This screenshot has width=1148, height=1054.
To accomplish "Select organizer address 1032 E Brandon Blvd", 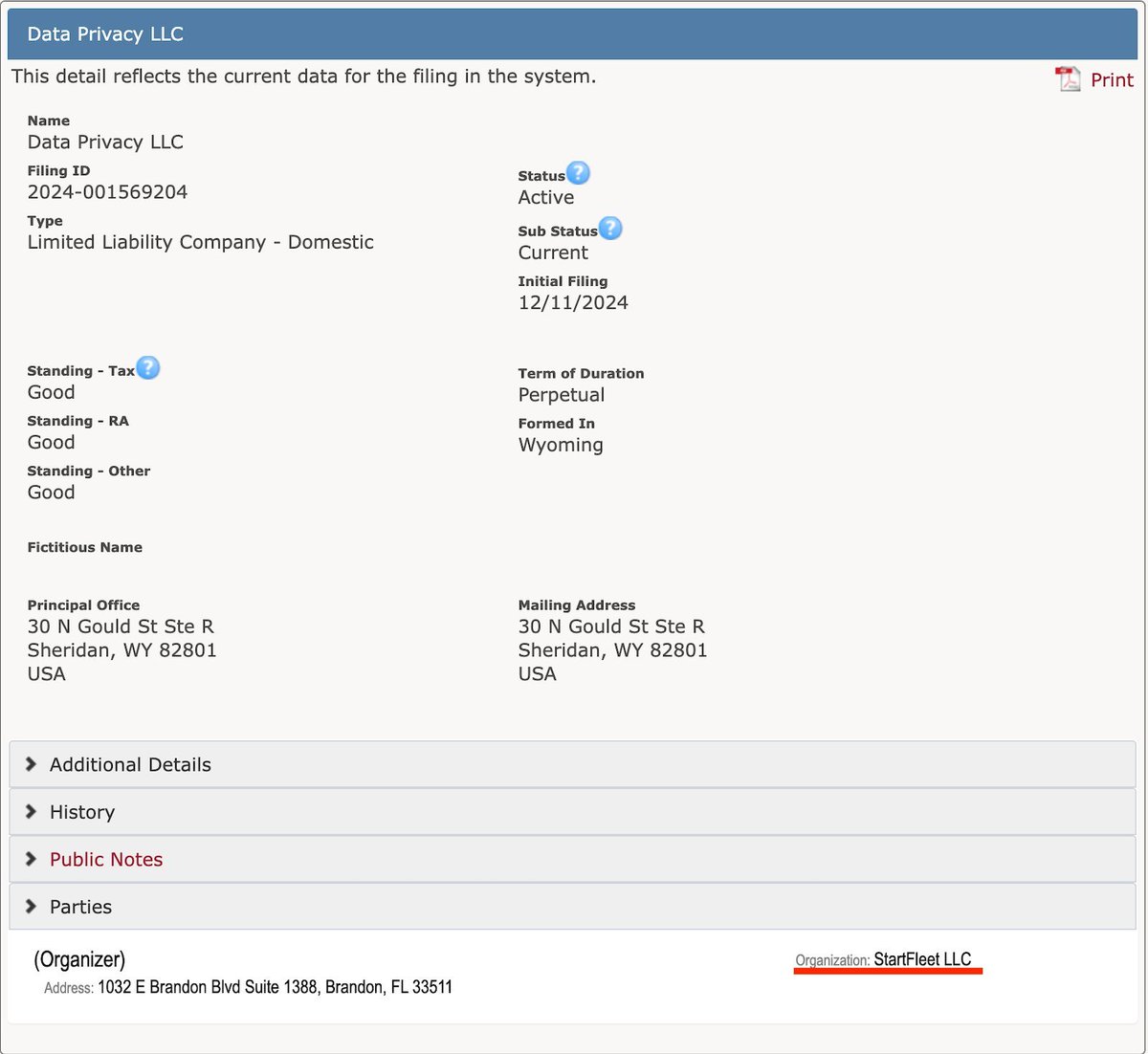I will click(275, 987).
